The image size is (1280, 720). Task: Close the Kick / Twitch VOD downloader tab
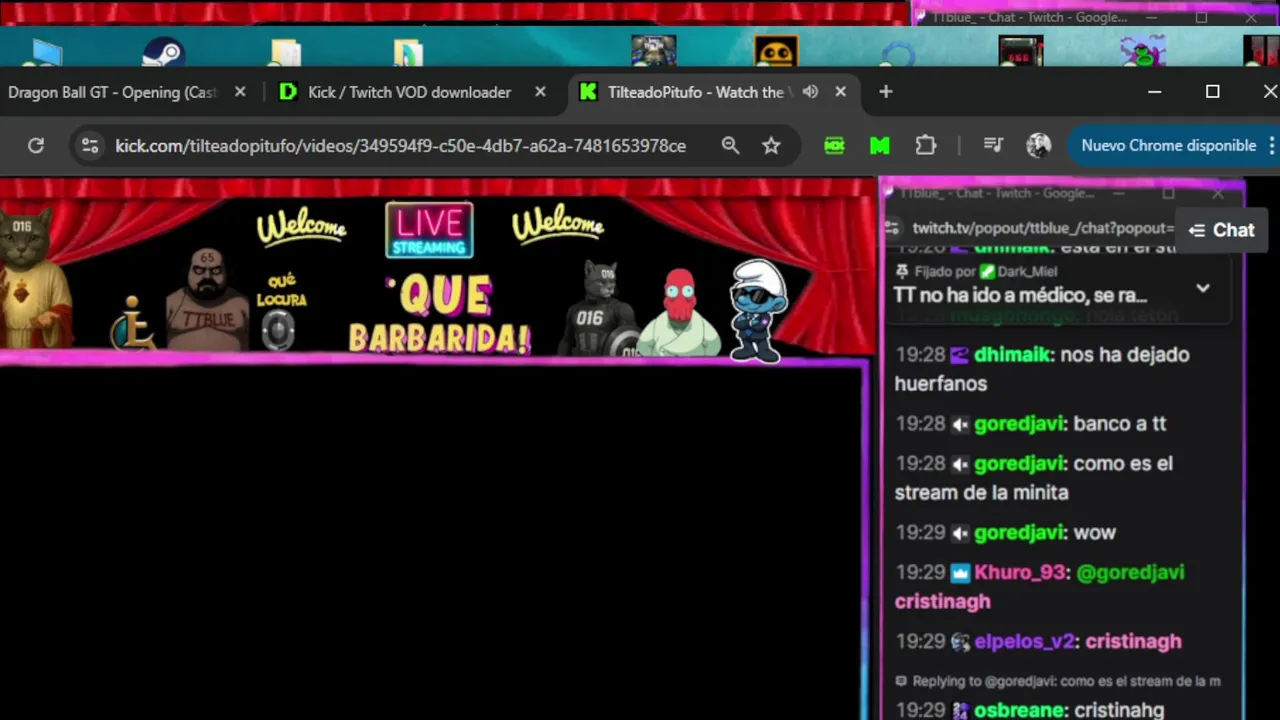(x=540, y=92)
